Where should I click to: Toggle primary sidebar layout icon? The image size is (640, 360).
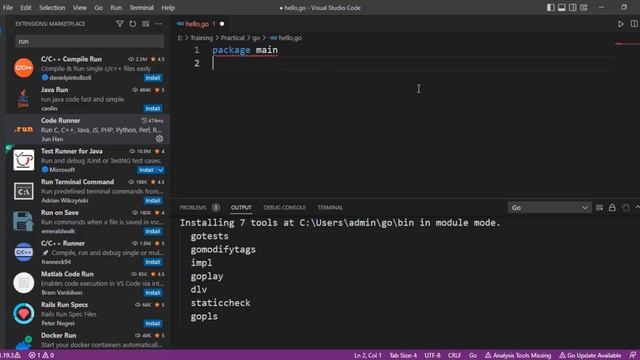click(551, 7)
